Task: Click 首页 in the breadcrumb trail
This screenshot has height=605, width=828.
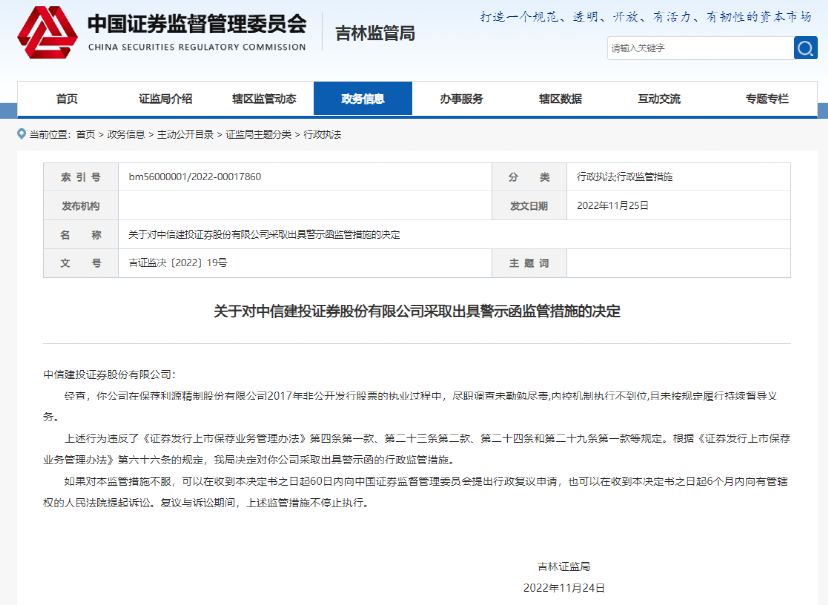Action: 85,134
